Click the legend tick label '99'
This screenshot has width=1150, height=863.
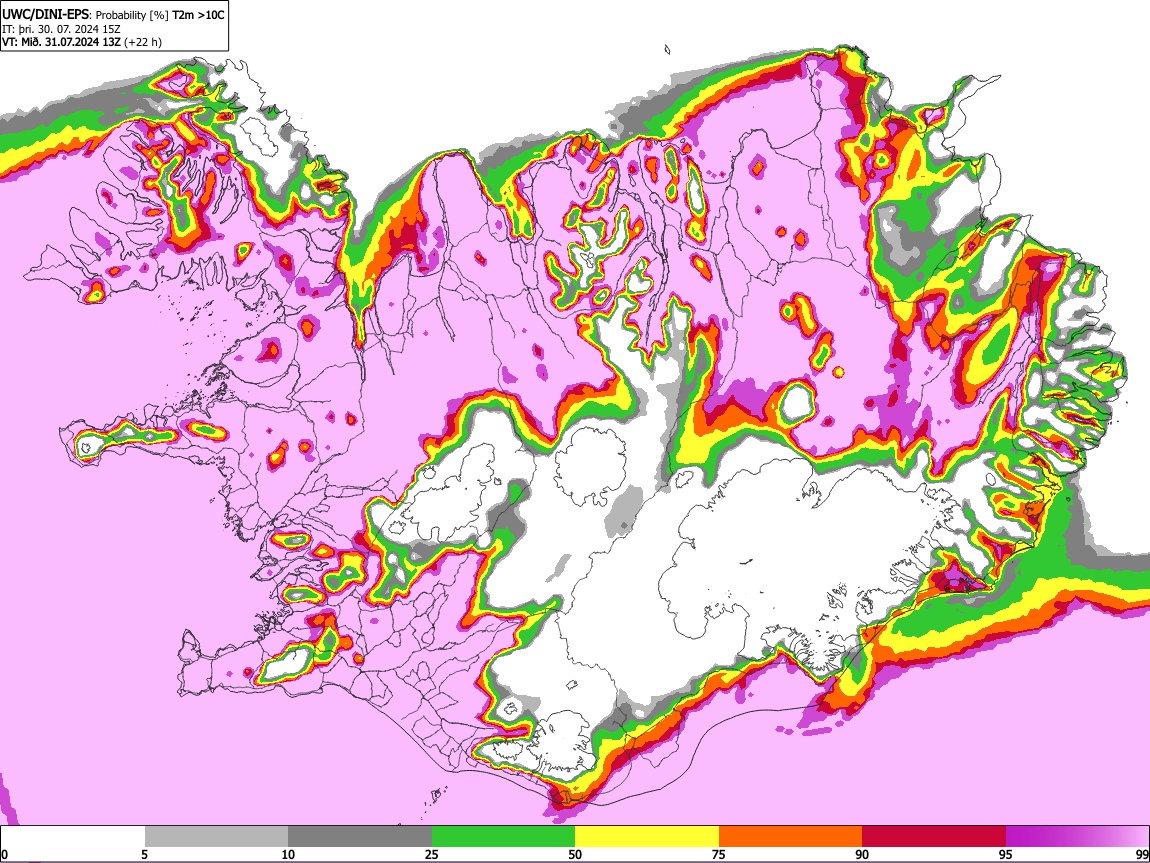tap(1142, 854)
